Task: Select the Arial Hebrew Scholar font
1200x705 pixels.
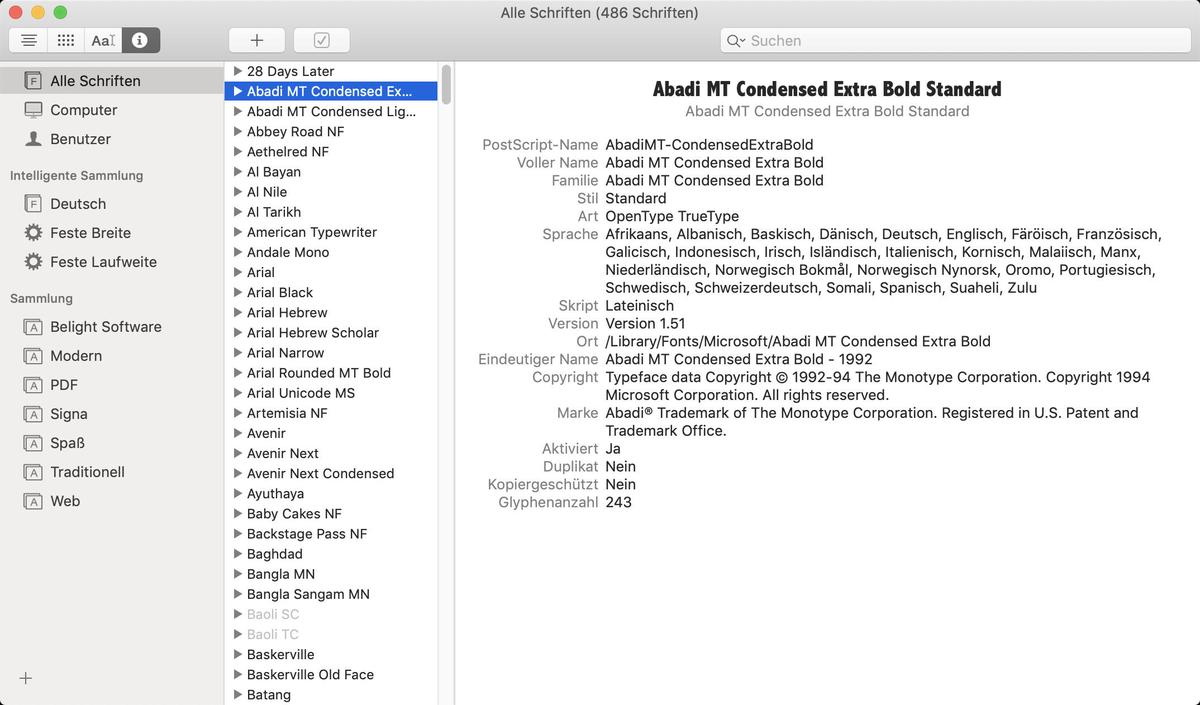Action: [331, 332]
